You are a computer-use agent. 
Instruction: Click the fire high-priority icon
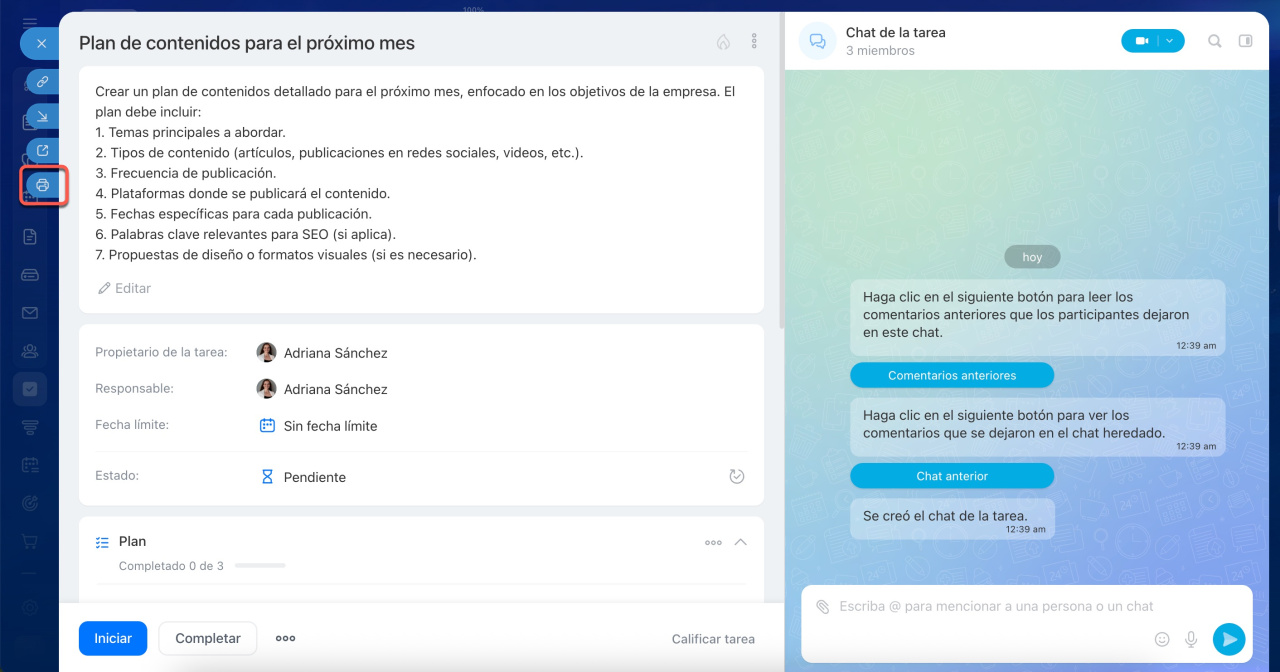pos(723,42)
